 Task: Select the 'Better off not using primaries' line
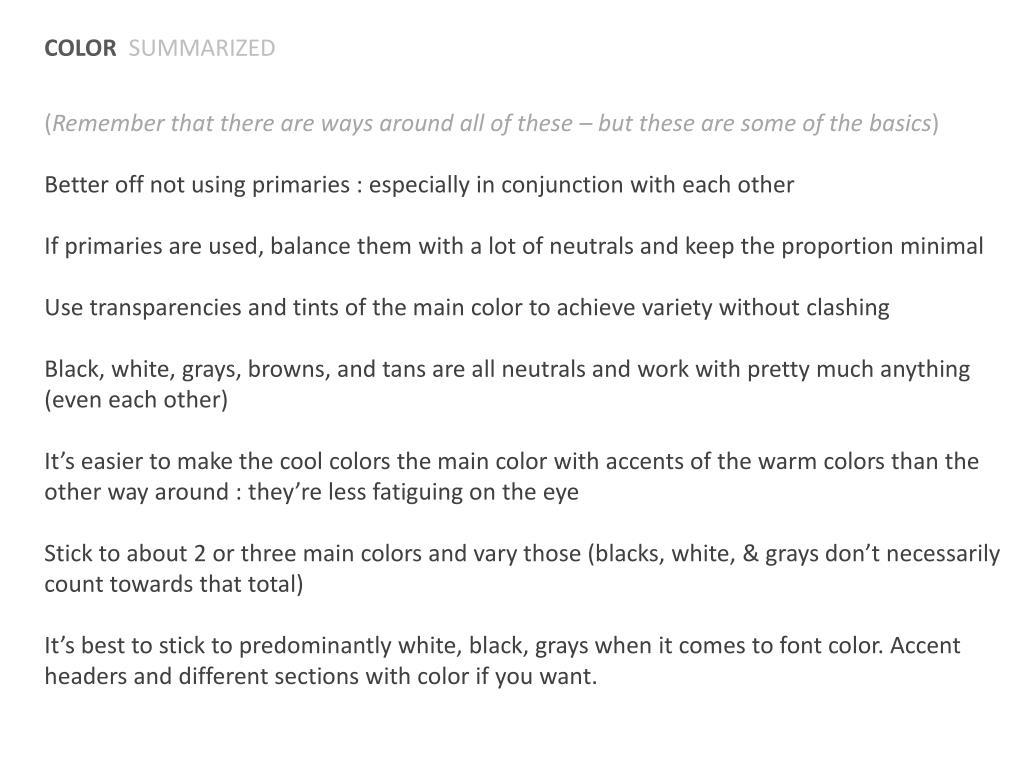pyautogui.click(x=419, y=185)
